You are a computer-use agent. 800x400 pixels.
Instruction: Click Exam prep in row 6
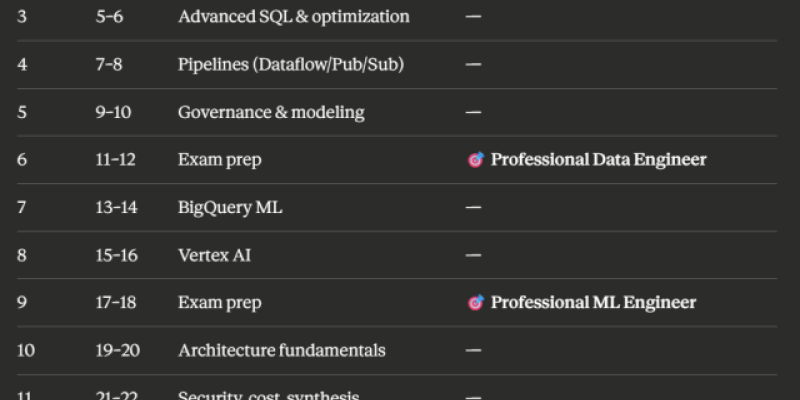click(x=220, y=160)
